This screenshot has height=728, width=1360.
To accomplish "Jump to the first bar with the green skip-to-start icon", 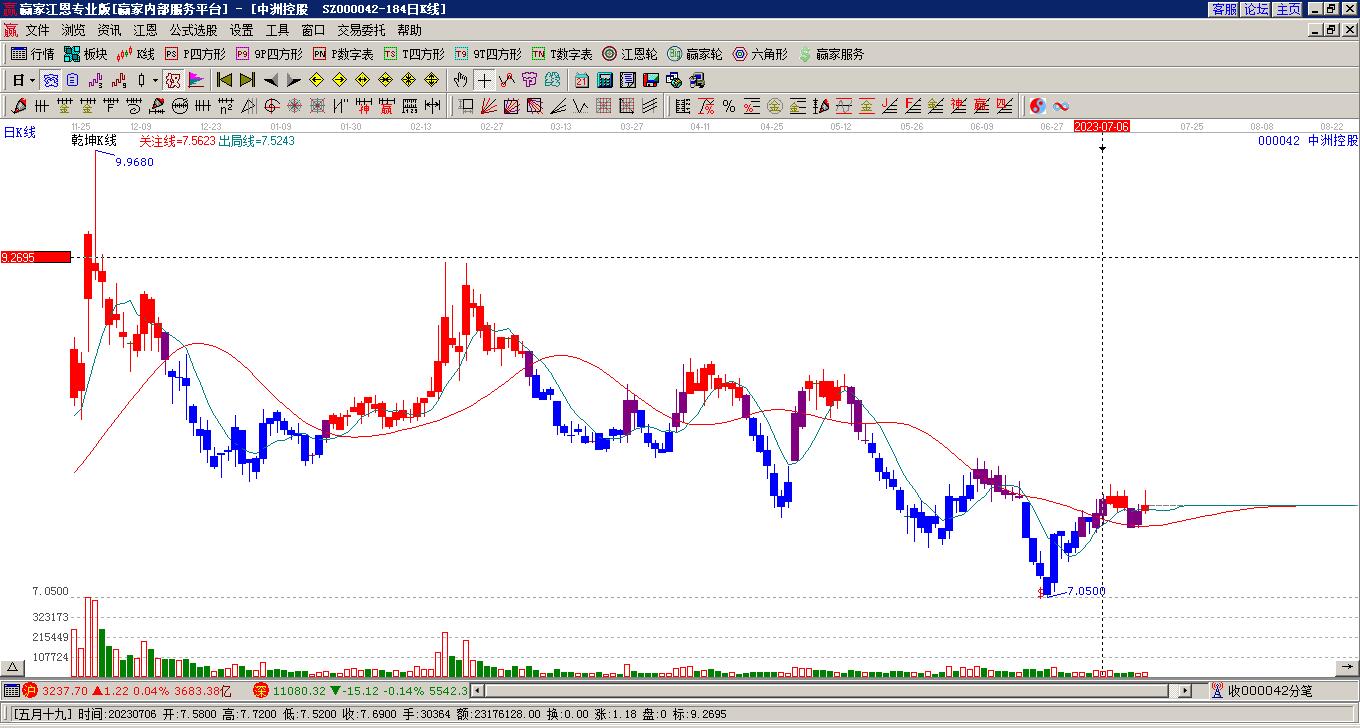I will tap(224, 80).
